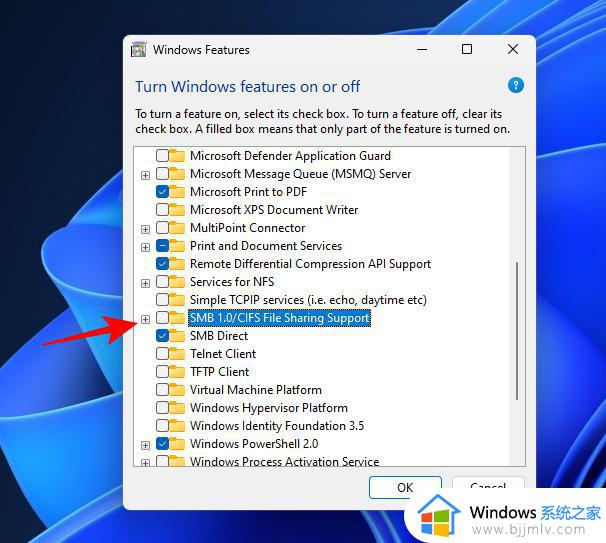Minimize the Windows Features dialog

(x=422, y=49)
